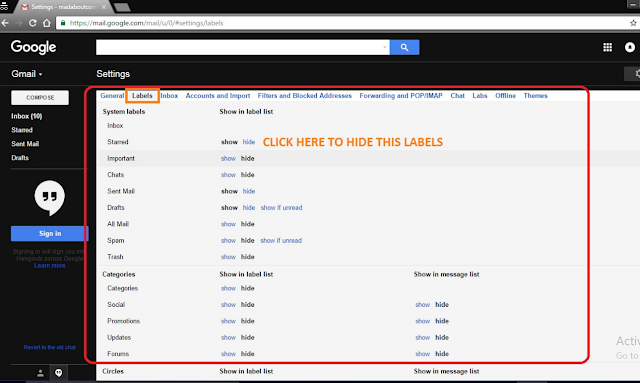The width and height of the screenshot is (640, 383).
Task: Bookmark this page with the star icon
Action: [x=633, y=23]
